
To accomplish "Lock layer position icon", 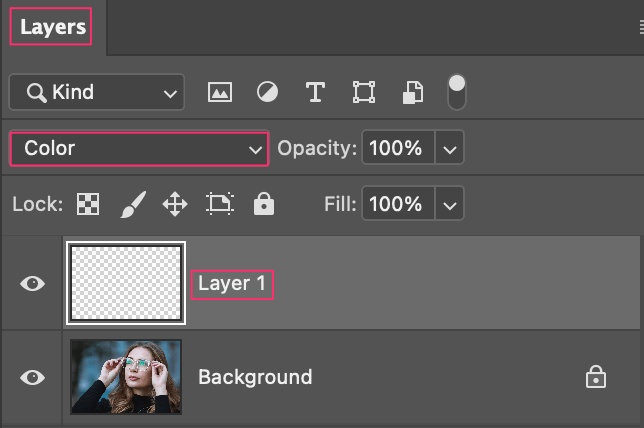I will [175, 204].
